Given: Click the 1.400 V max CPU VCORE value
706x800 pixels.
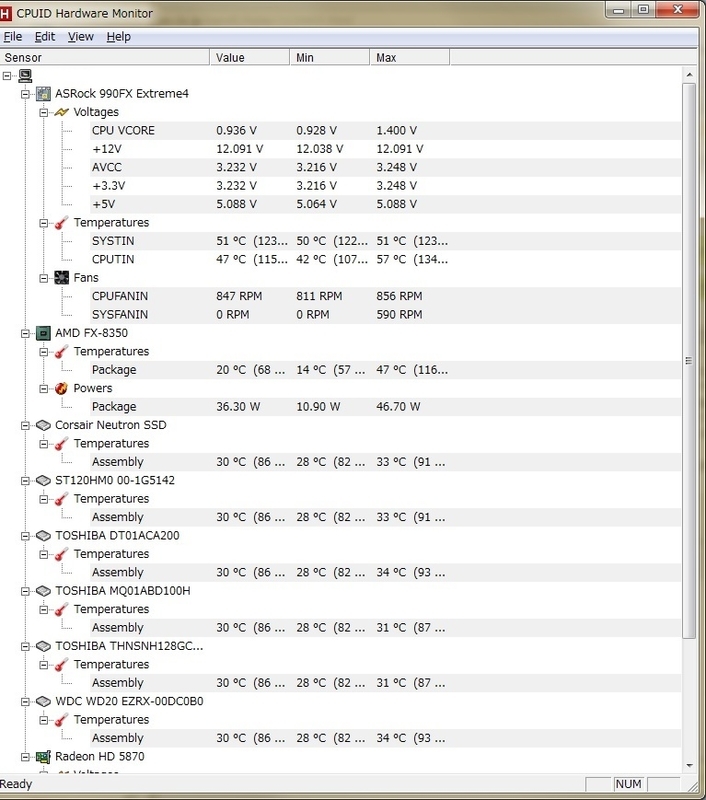Looking at the screenshot, I should [396, 131].
